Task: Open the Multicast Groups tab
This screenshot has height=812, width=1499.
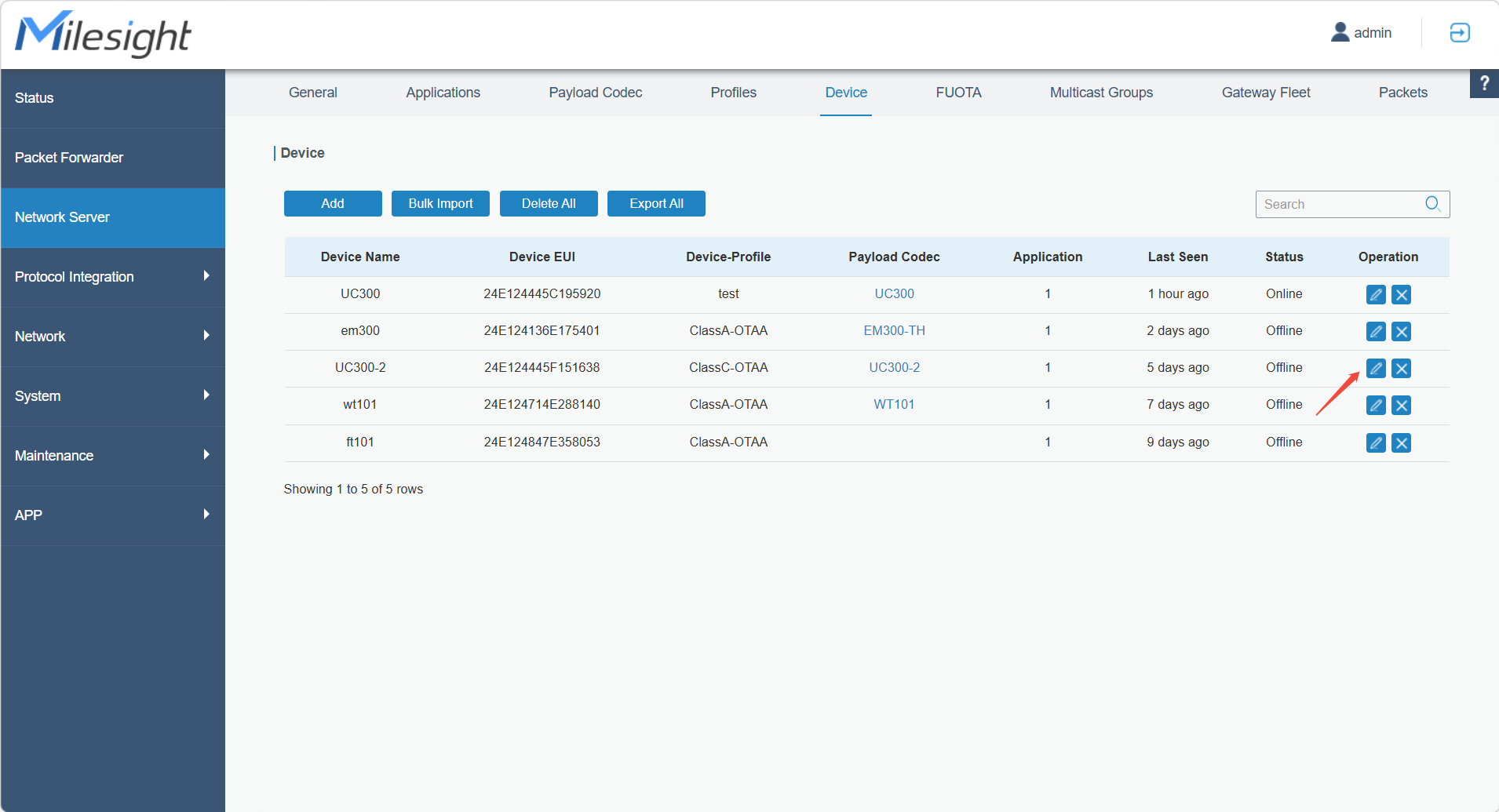Action: [1102, 93]
